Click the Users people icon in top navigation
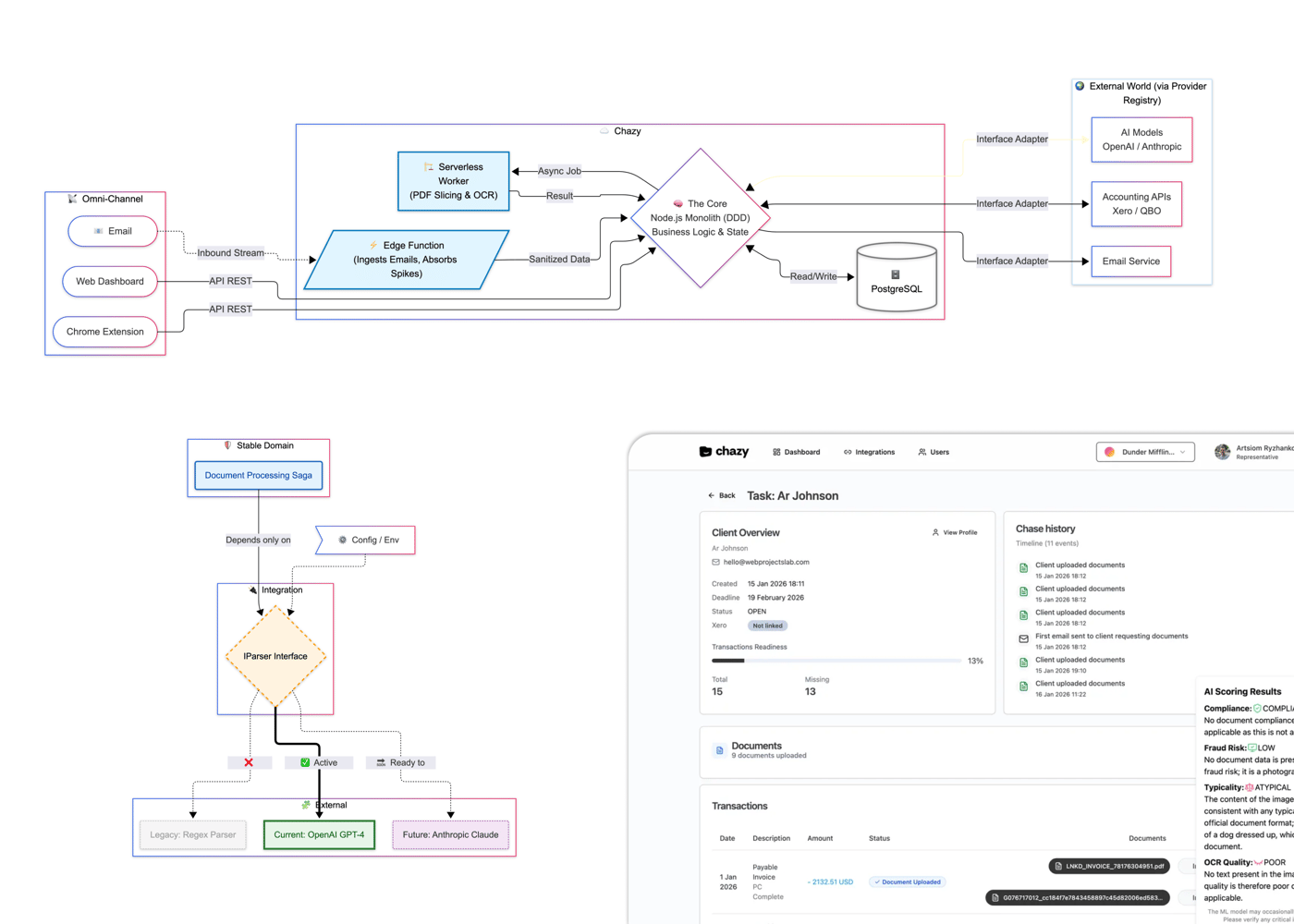 (922, 452)
